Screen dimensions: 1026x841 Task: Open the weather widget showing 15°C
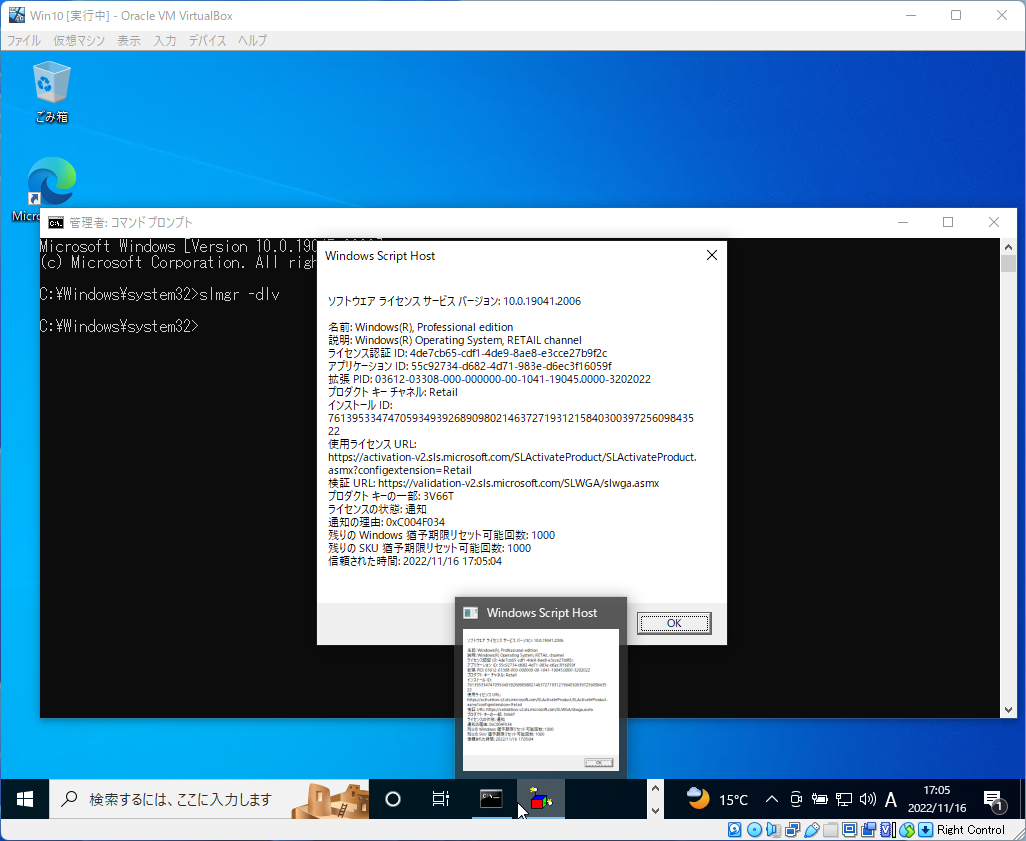pyautogui.click(x=718, y=799)
